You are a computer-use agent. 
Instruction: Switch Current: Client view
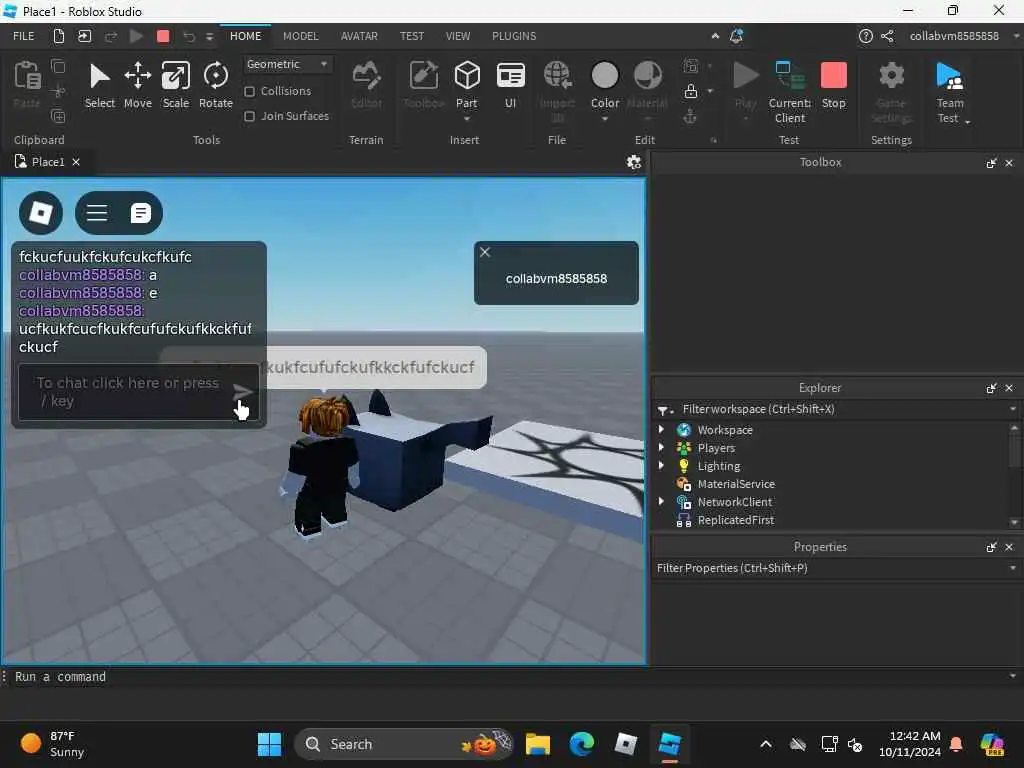[790, 92]
